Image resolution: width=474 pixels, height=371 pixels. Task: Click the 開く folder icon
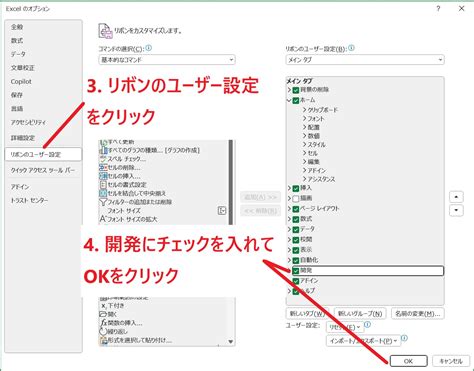coord(103,314)
